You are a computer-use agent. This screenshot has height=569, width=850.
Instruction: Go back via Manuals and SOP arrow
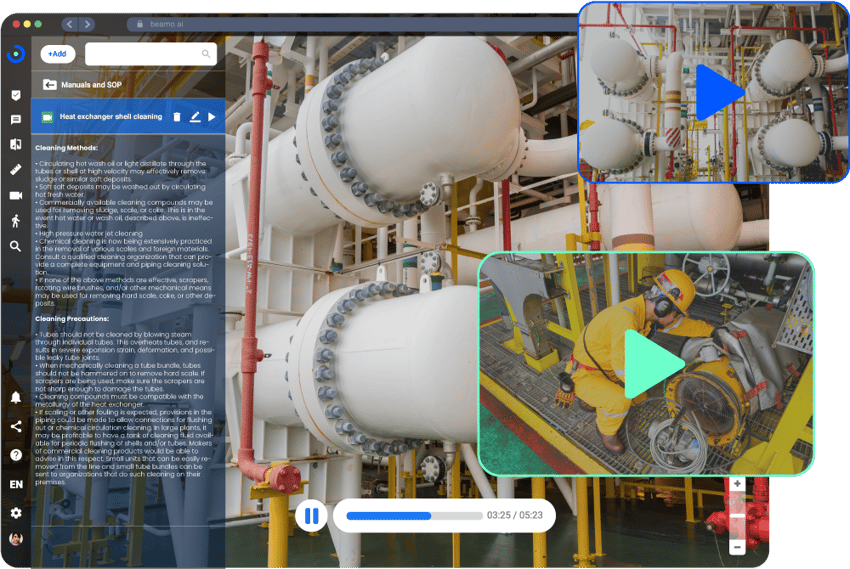point(49,85)
